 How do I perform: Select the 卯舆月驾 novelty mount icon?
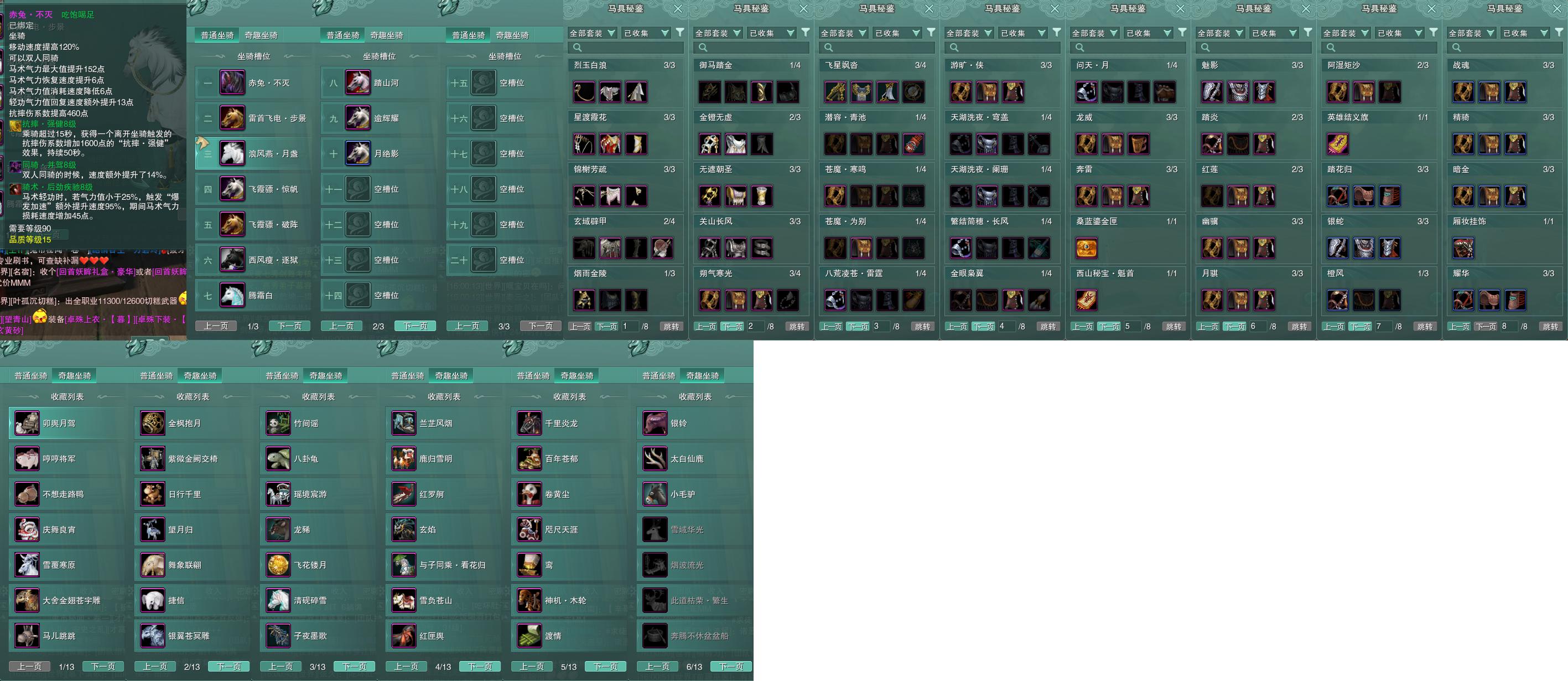27,424
